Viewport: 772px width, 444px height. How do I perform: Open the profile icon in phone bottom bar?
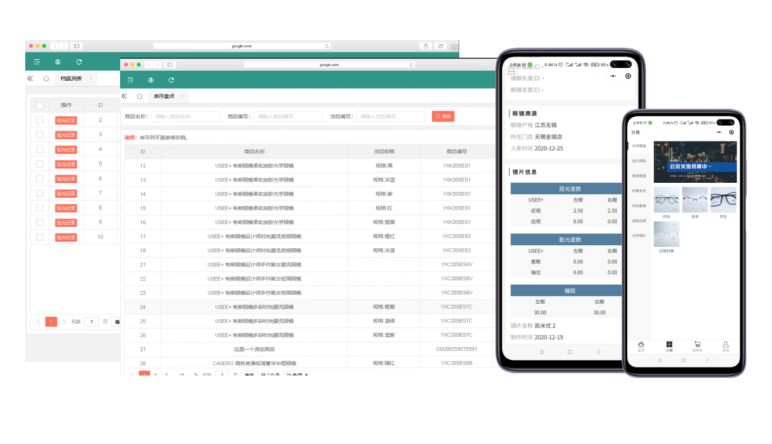[726, 345]
